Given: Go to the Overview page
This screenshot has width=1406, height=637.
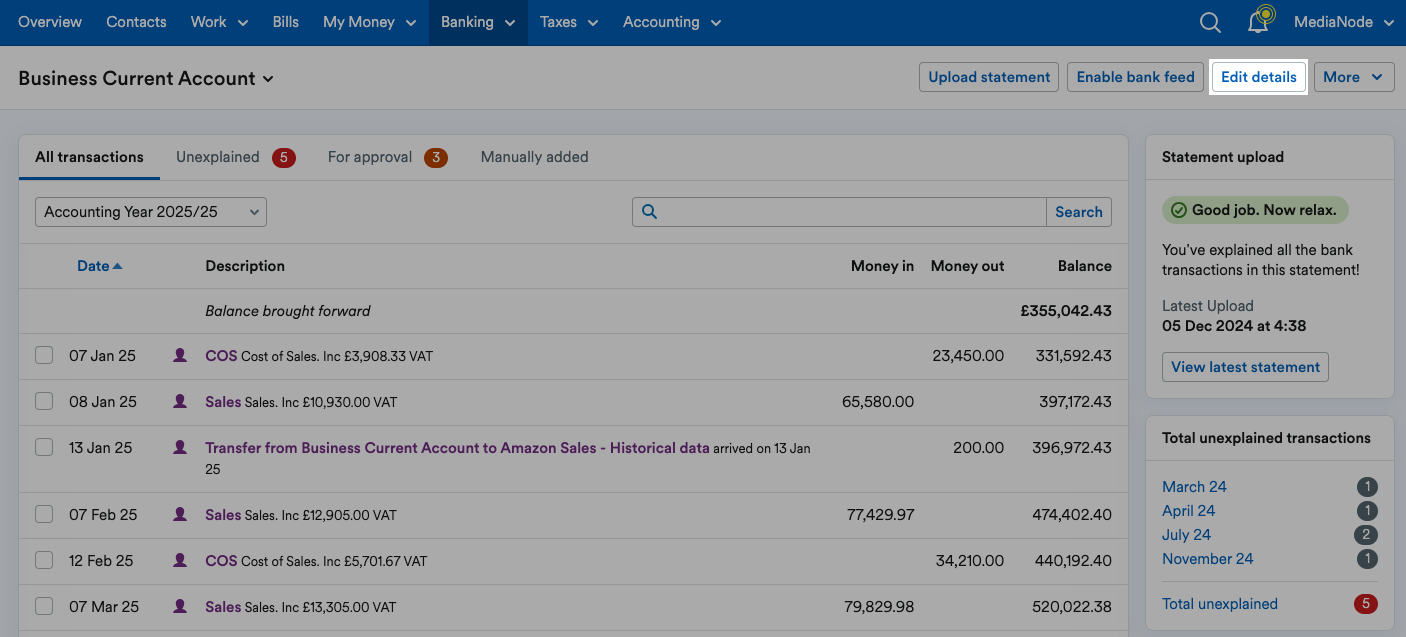Looking at the screenshot, I should 50,22.
